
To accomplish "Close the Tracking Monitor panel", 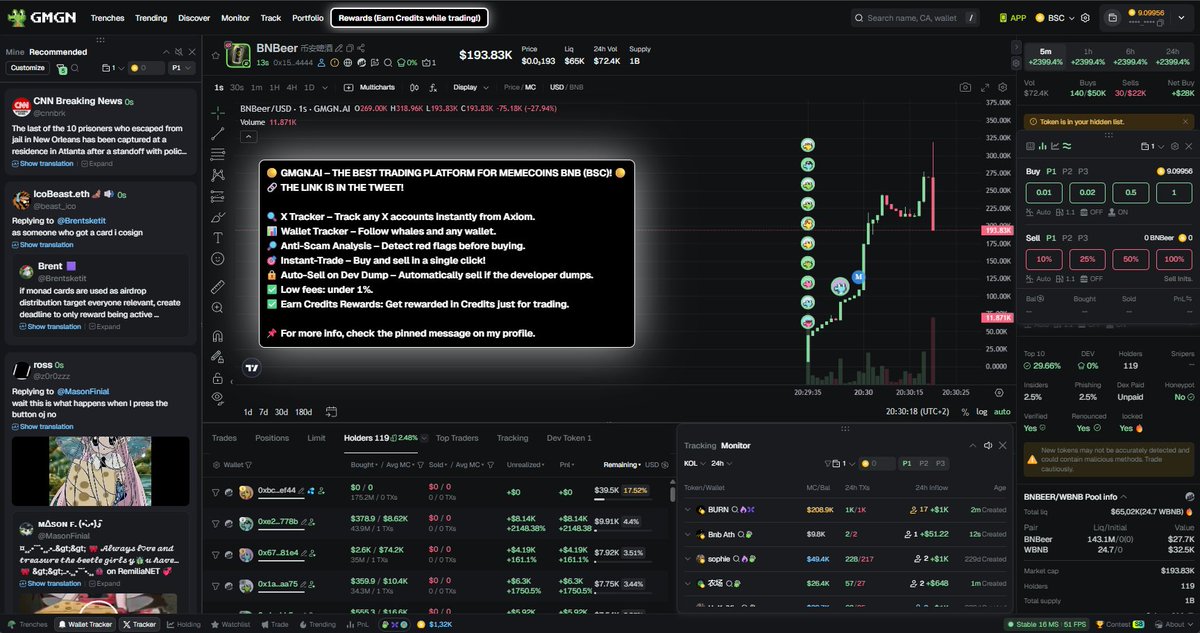I will 1003,445.
